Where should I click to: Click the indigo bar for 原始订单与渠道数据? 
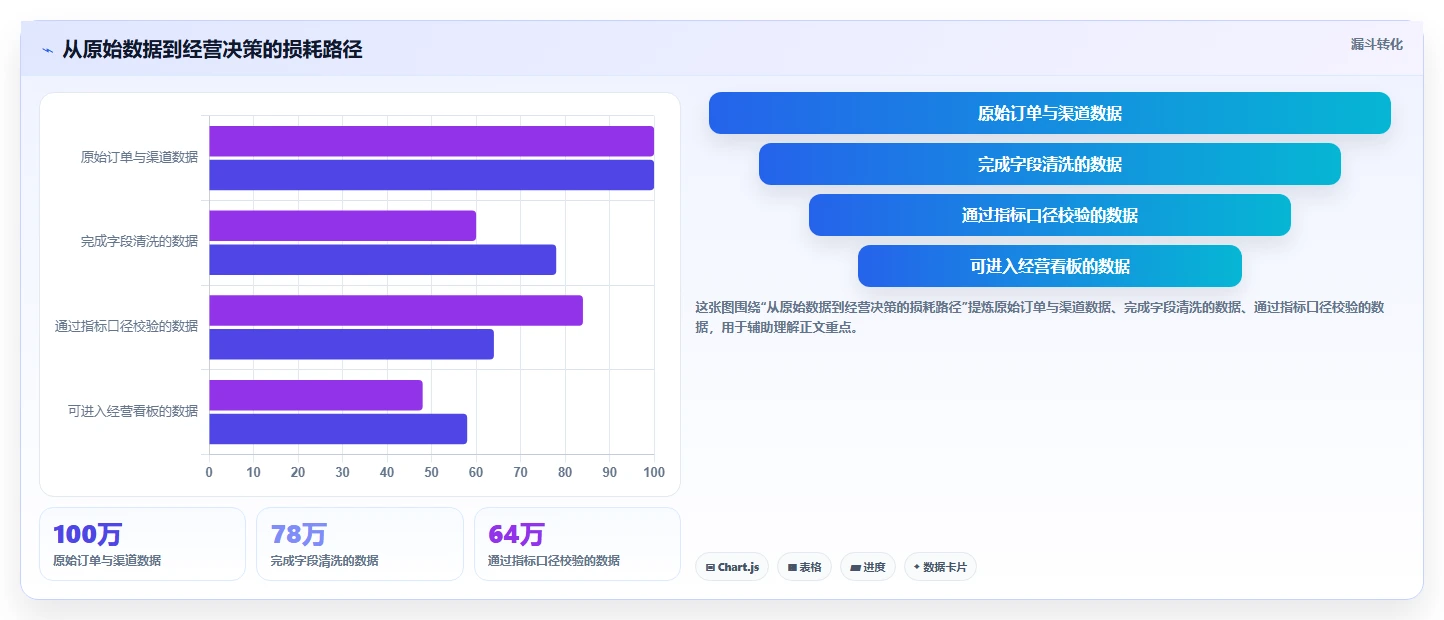tap(431, 175)
